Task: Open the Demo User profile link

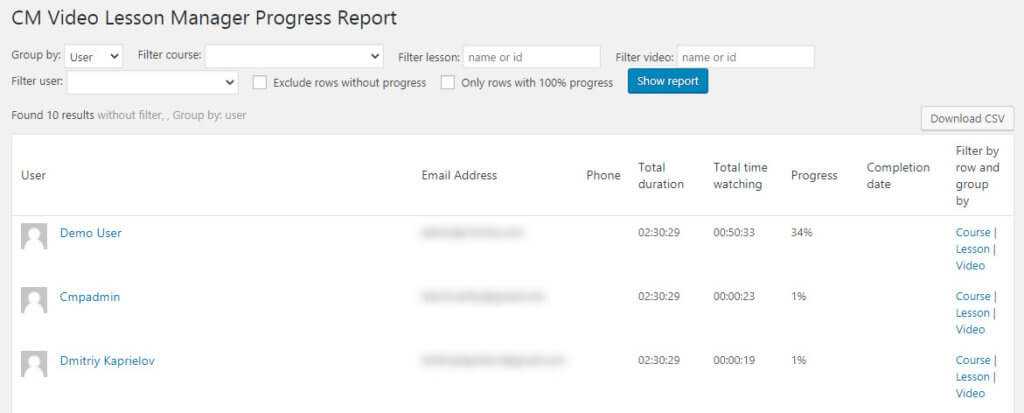Action: pos(90,233)
